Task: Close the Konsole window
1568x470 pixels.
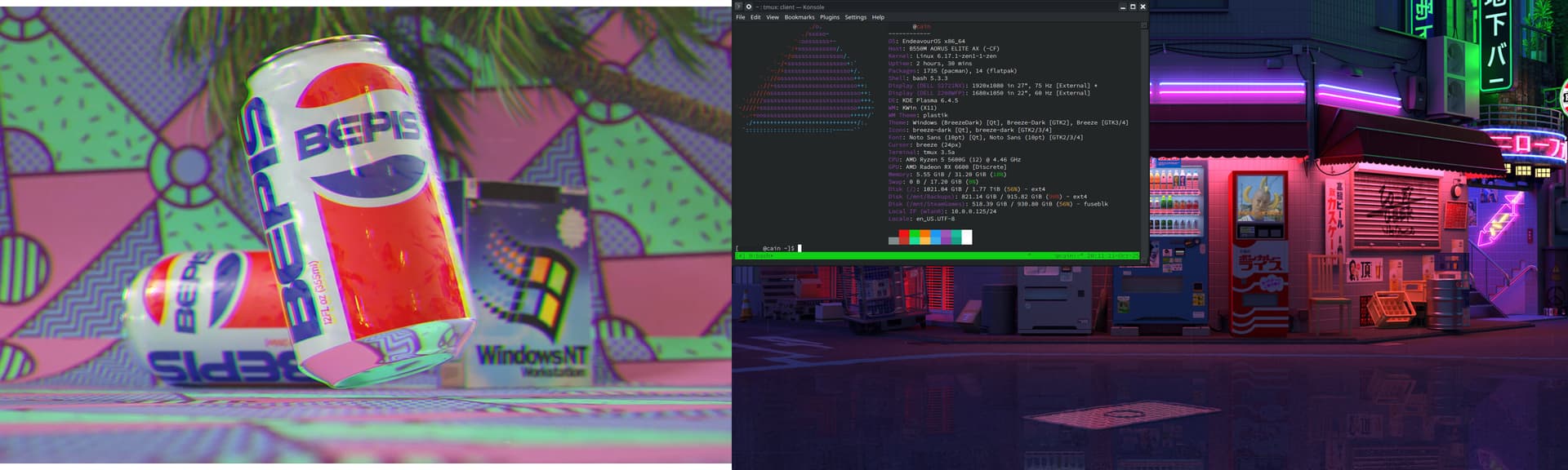Action: tap(1143, 7)
